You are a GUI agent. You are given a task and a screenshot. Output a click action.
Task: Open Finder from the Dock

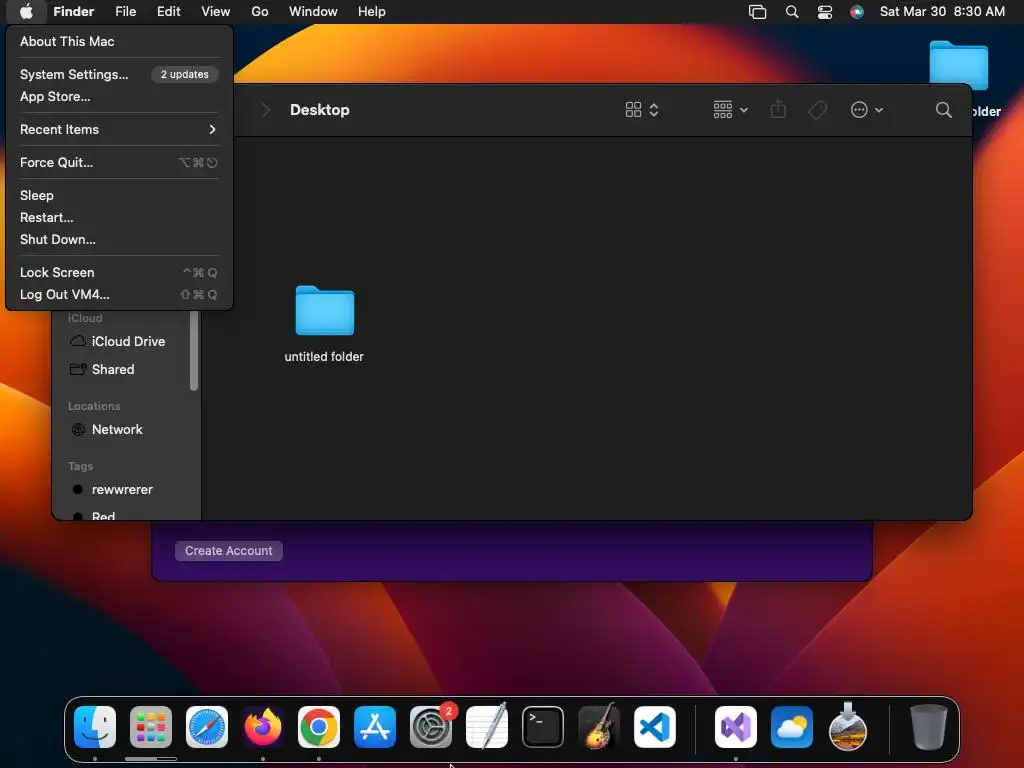95,727
